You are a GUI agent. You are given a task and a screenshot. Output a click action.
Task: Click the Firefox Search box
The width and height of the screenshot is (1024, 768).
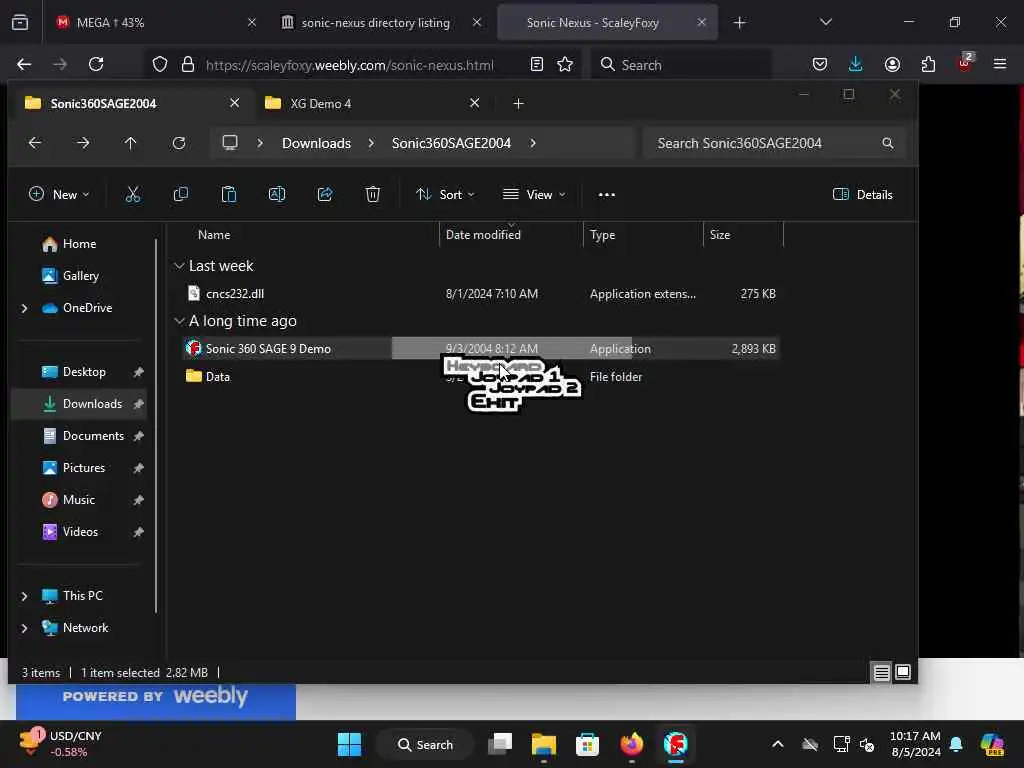(x=682, y=65)
